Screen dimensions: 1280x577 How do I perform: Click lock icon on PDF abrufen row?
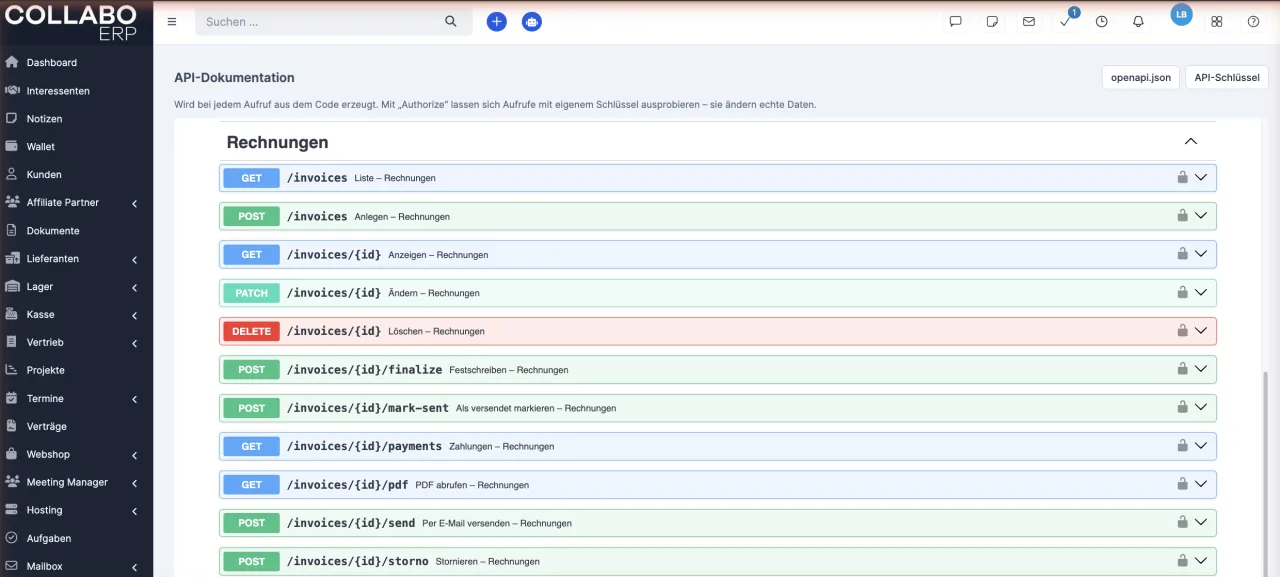point(1182,484)
